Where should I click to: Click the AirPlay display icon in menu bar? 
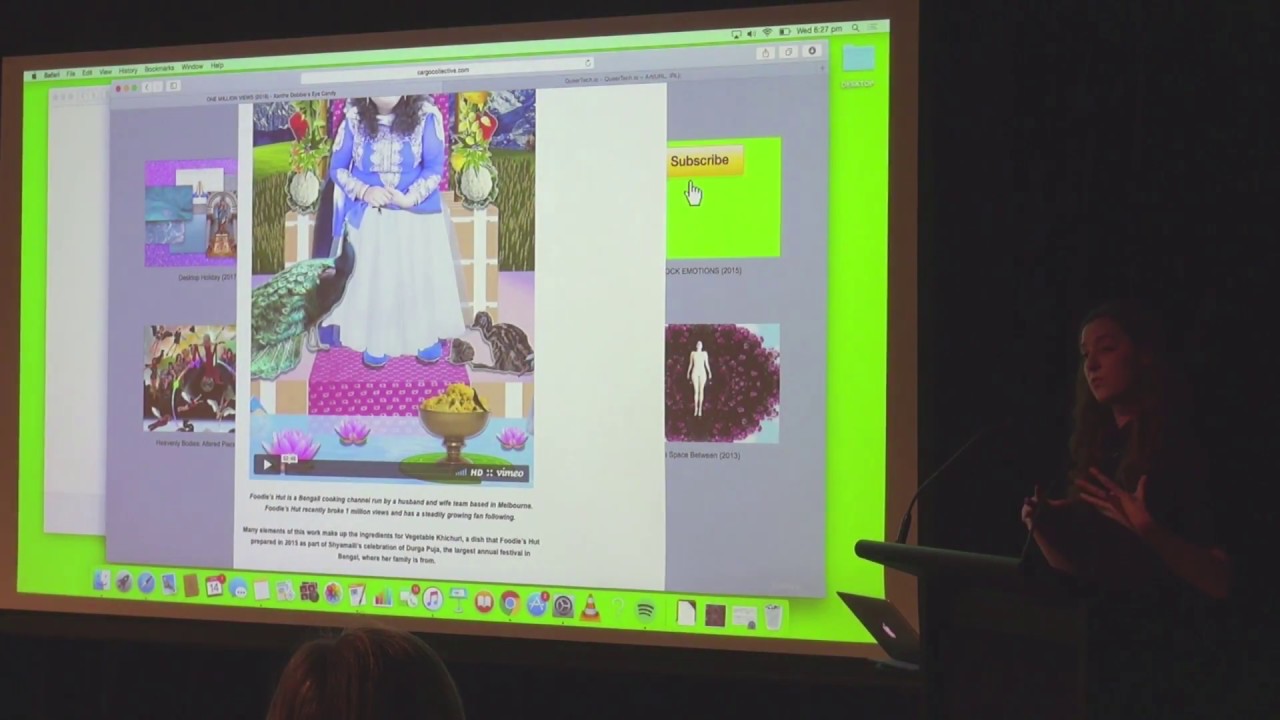point(736,34)
